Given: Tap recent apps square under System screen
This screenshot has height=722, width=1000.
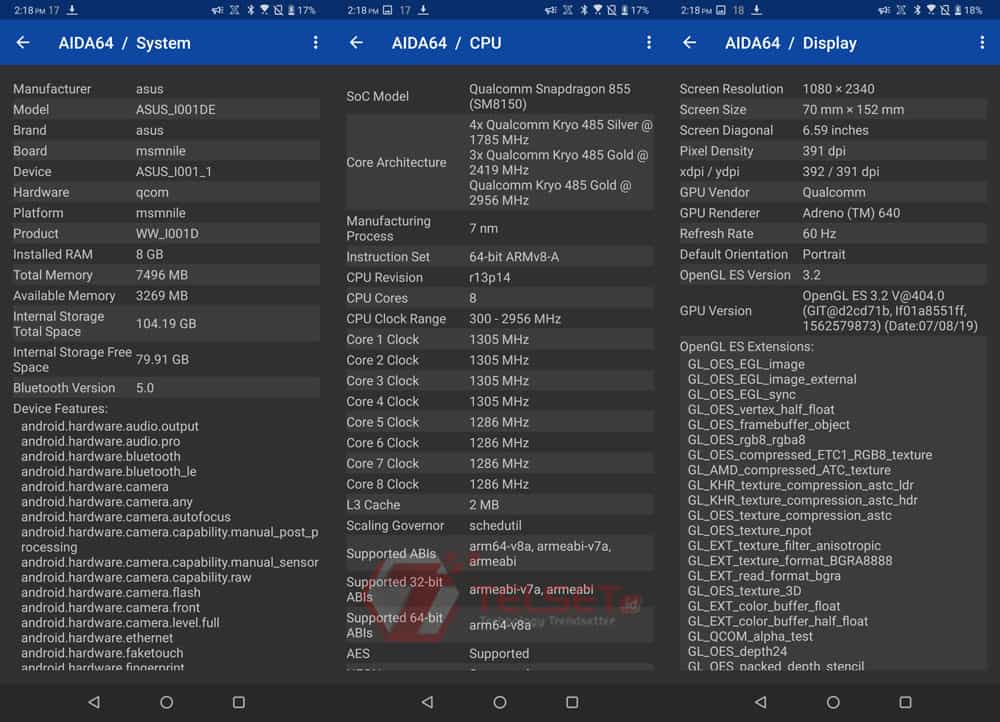Looking at the screenshot, I should 239,702.
